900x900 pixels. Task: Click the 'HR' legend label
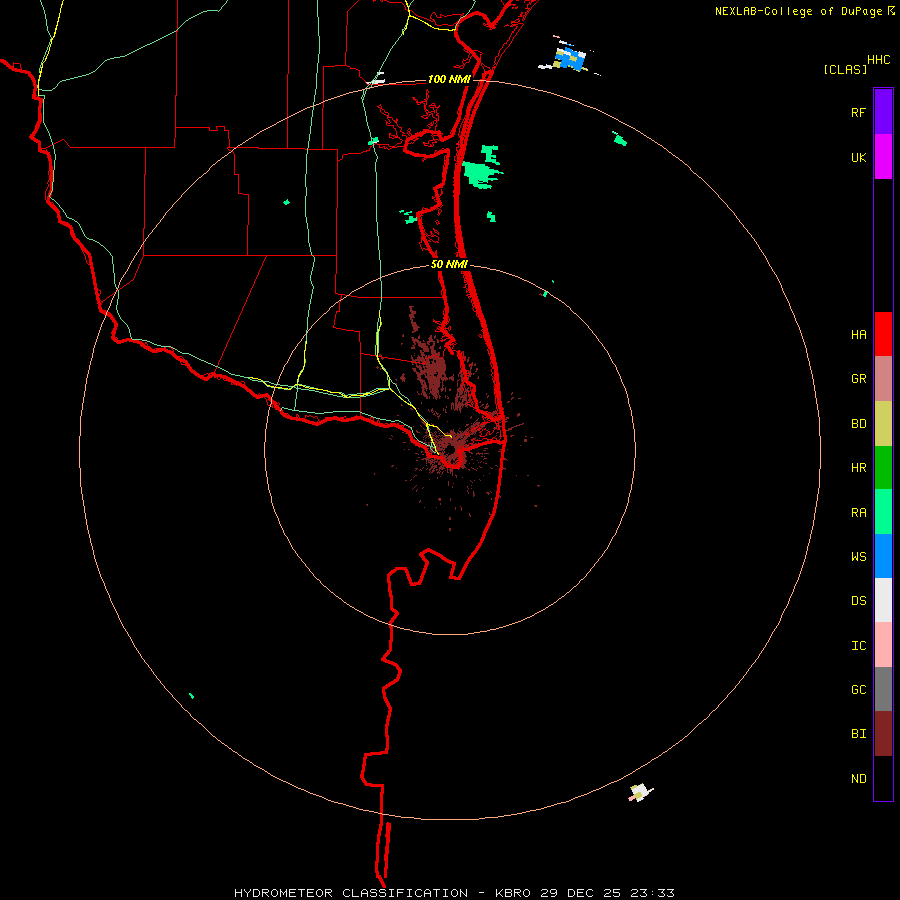pyautogui.click(x=859, y=468)
